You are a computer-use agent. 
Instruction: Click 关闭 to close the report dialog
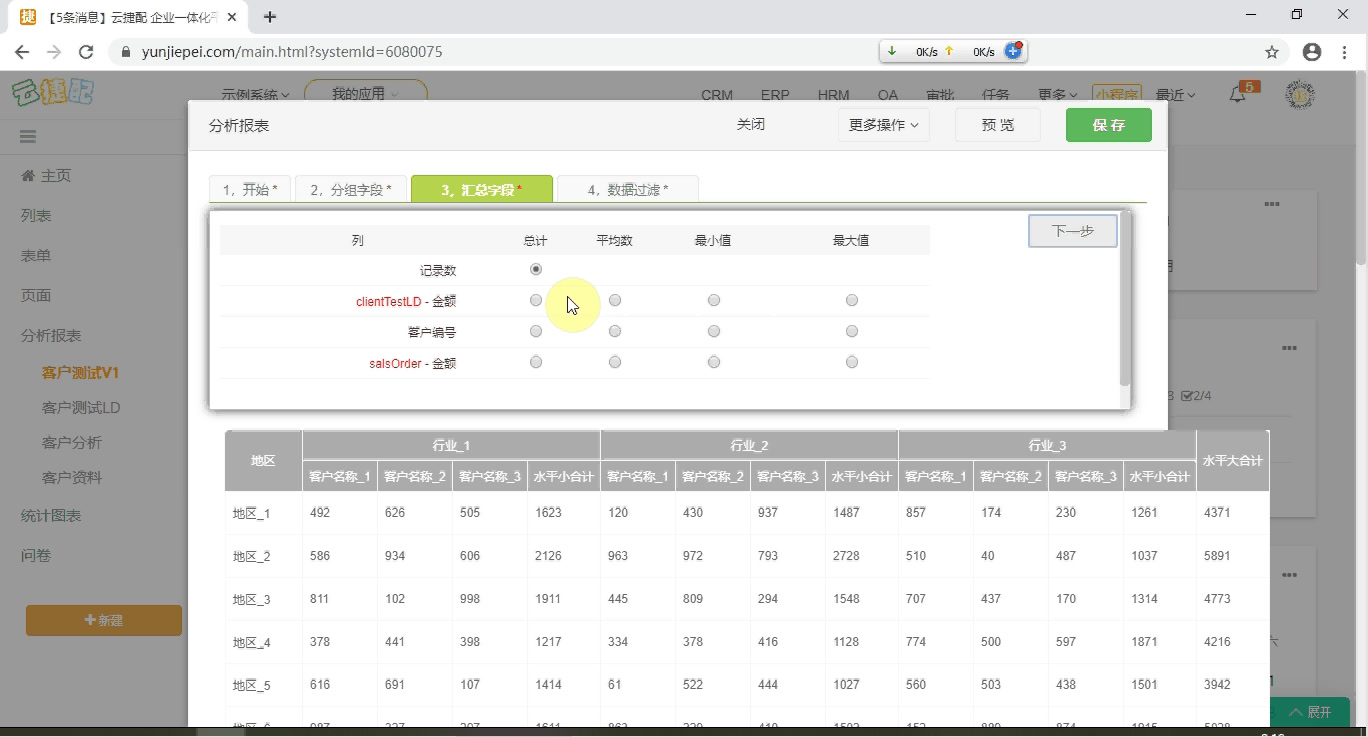751,125
